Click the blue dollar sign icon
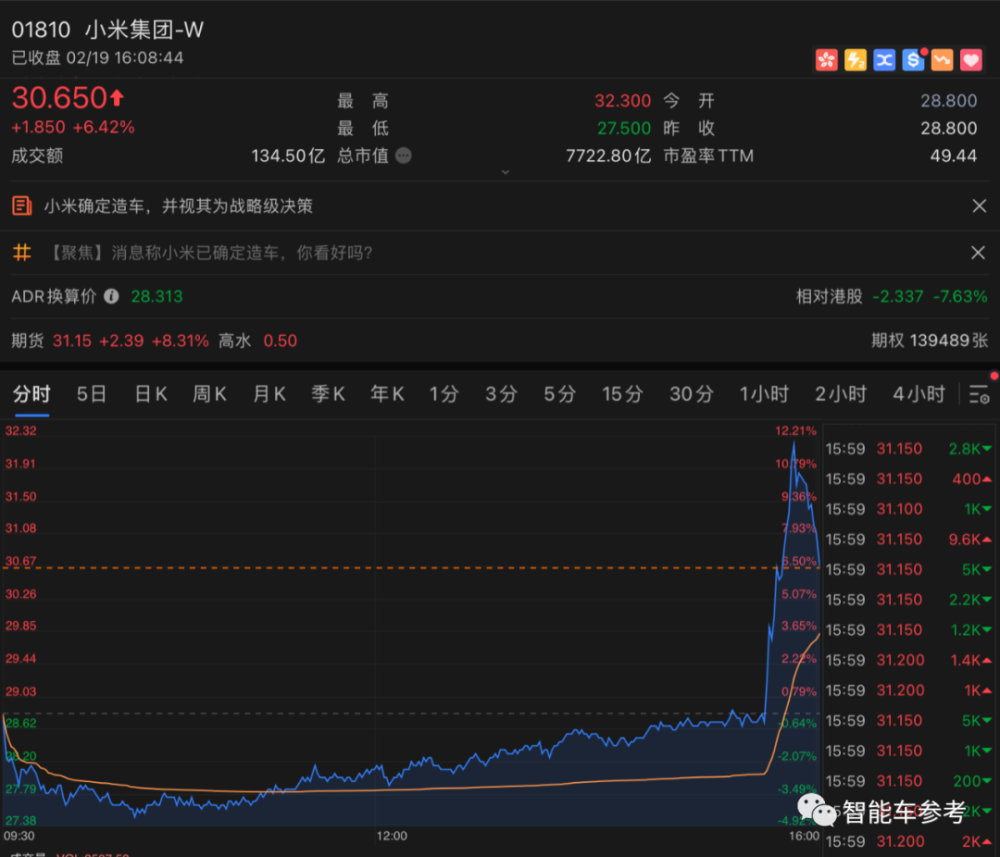Image resolution: width=1000 pixels, height=857 pixels. (x=913, y=61)
